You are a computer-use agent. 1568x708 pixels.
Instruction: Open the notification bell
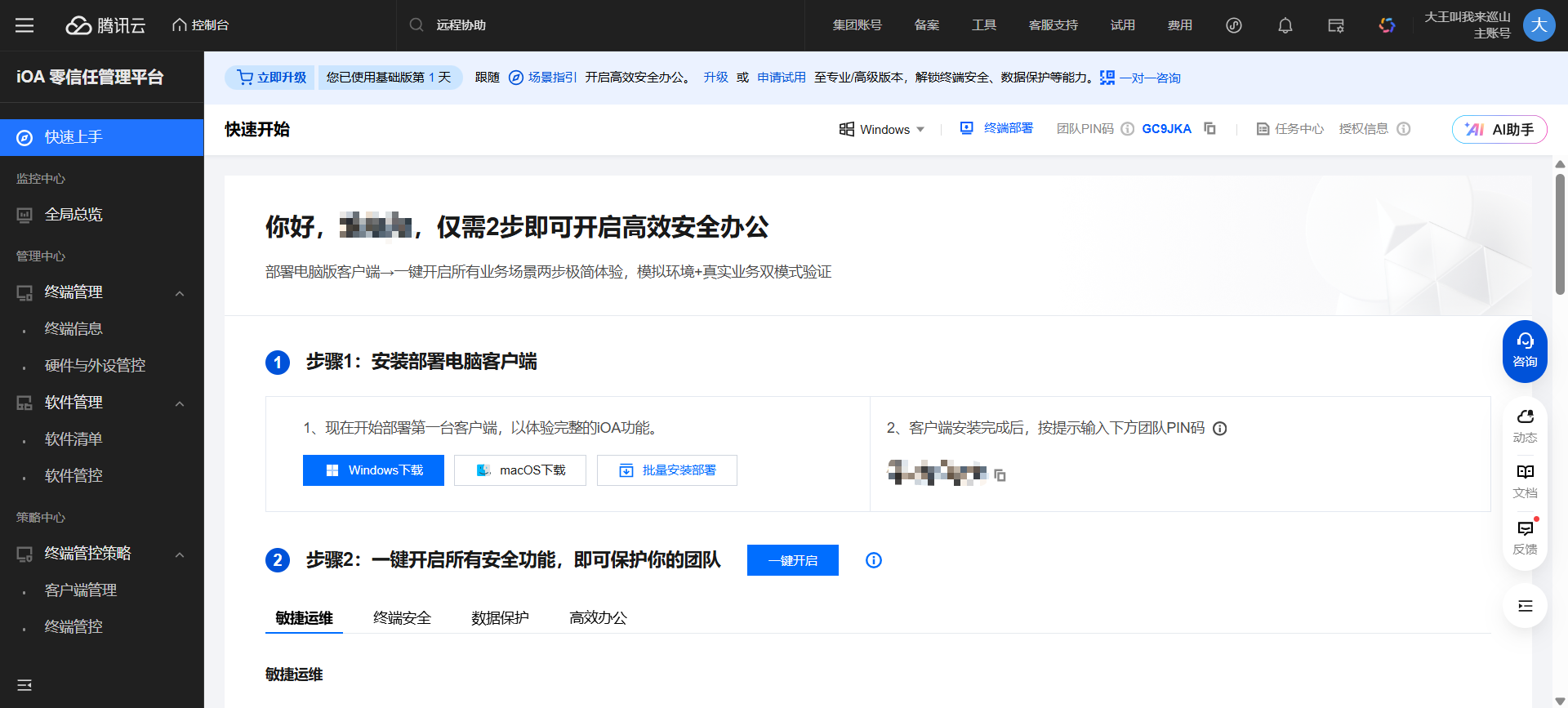pos(1285,25)
